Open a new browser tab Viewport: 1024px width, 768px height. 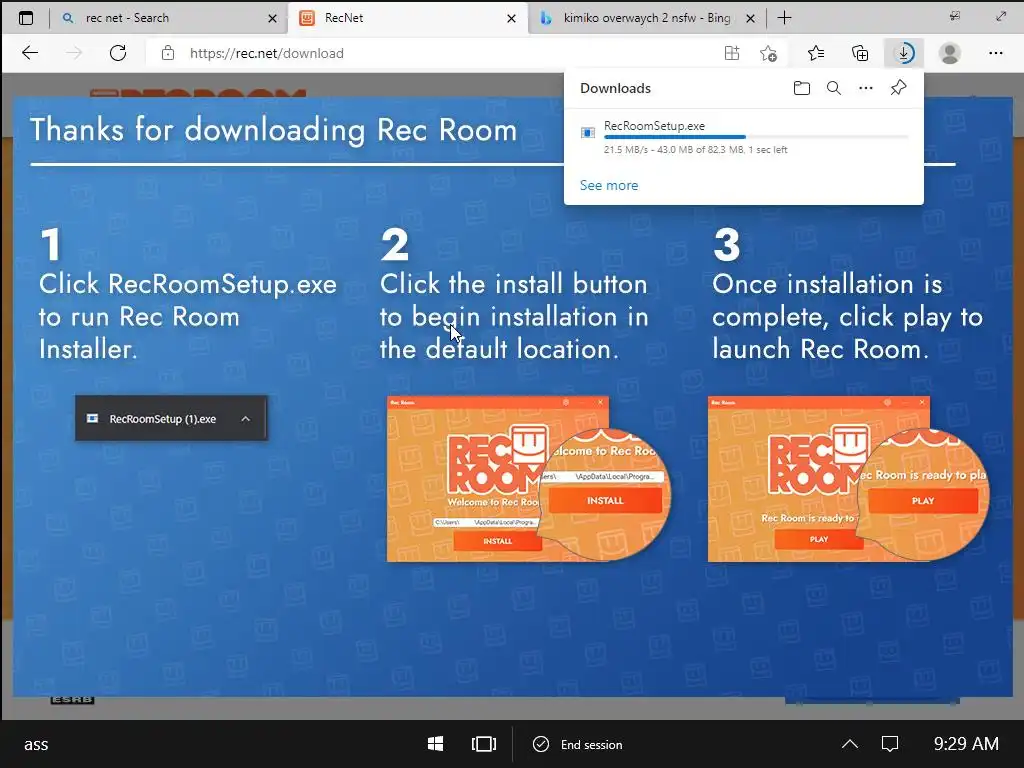pos(784,18)
